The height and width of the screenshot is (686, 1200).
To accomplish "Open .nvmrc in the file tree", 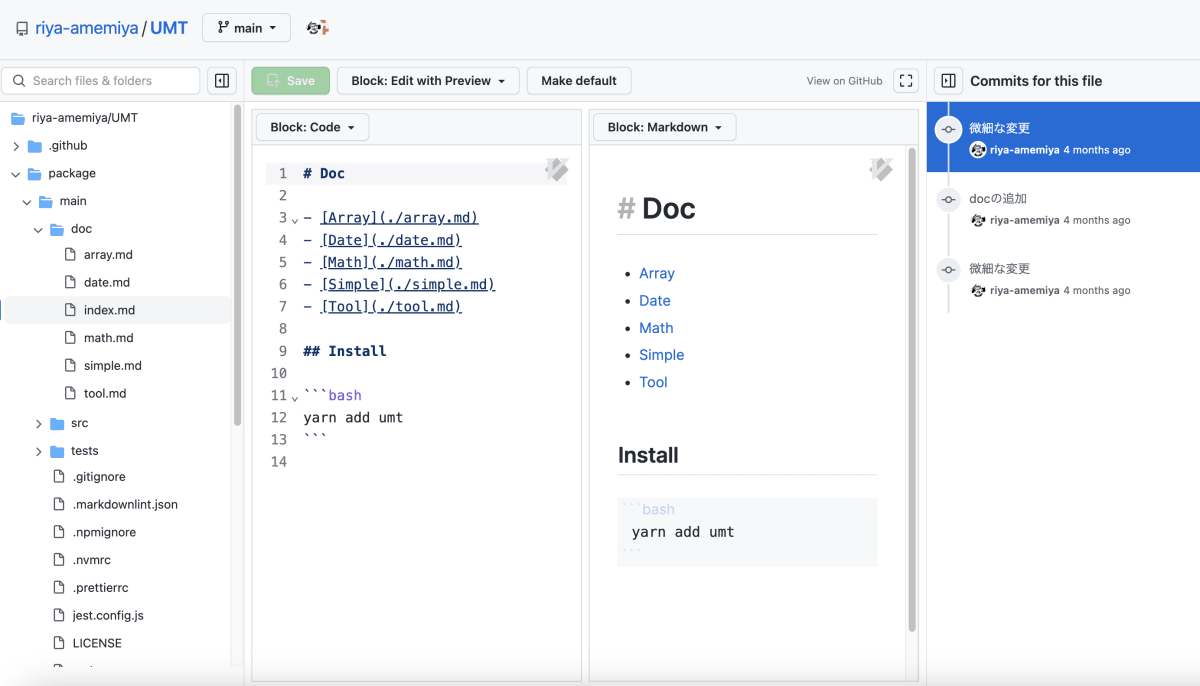I will 94,560.
